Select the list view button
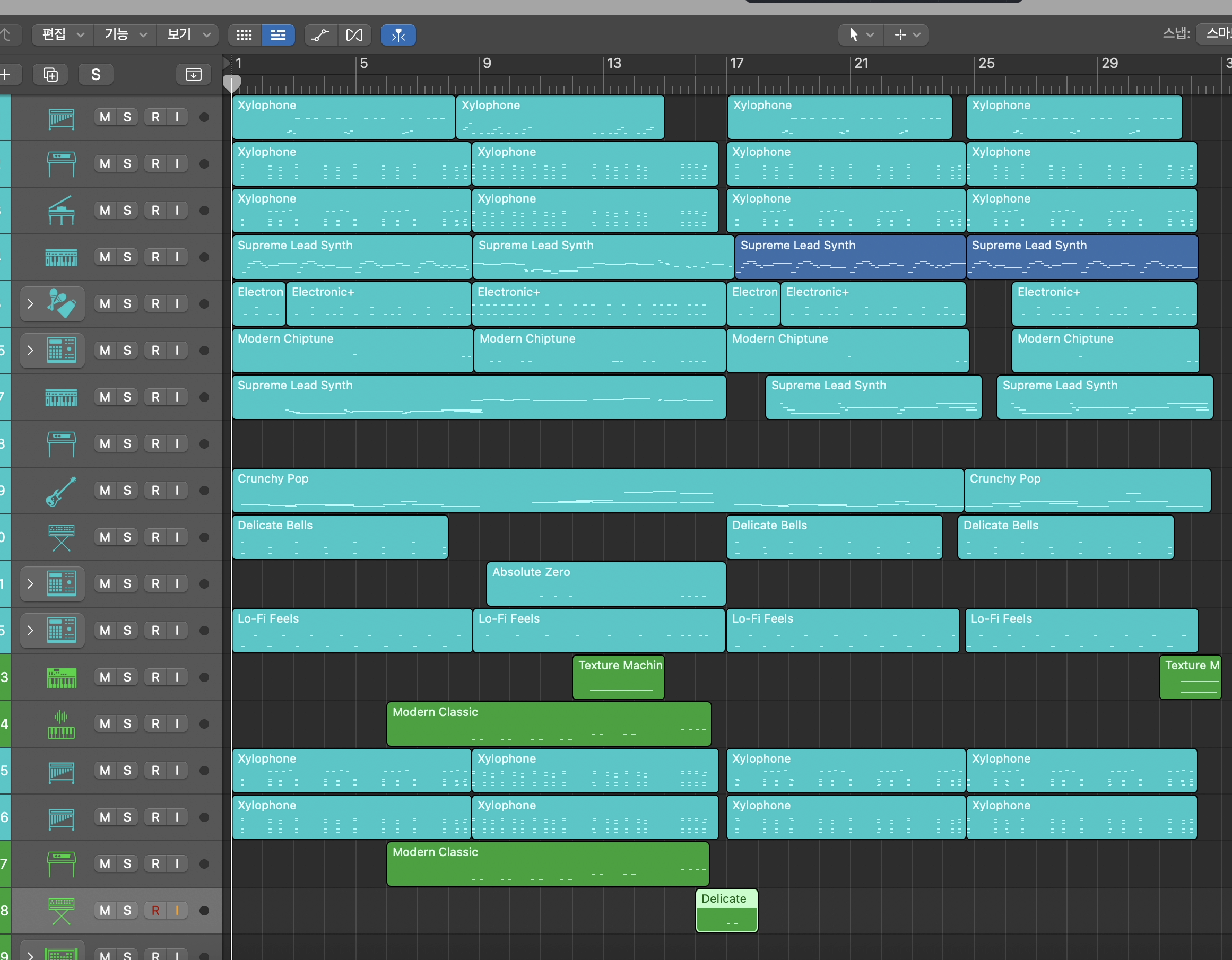1232x960 pixels. (278, 35)
